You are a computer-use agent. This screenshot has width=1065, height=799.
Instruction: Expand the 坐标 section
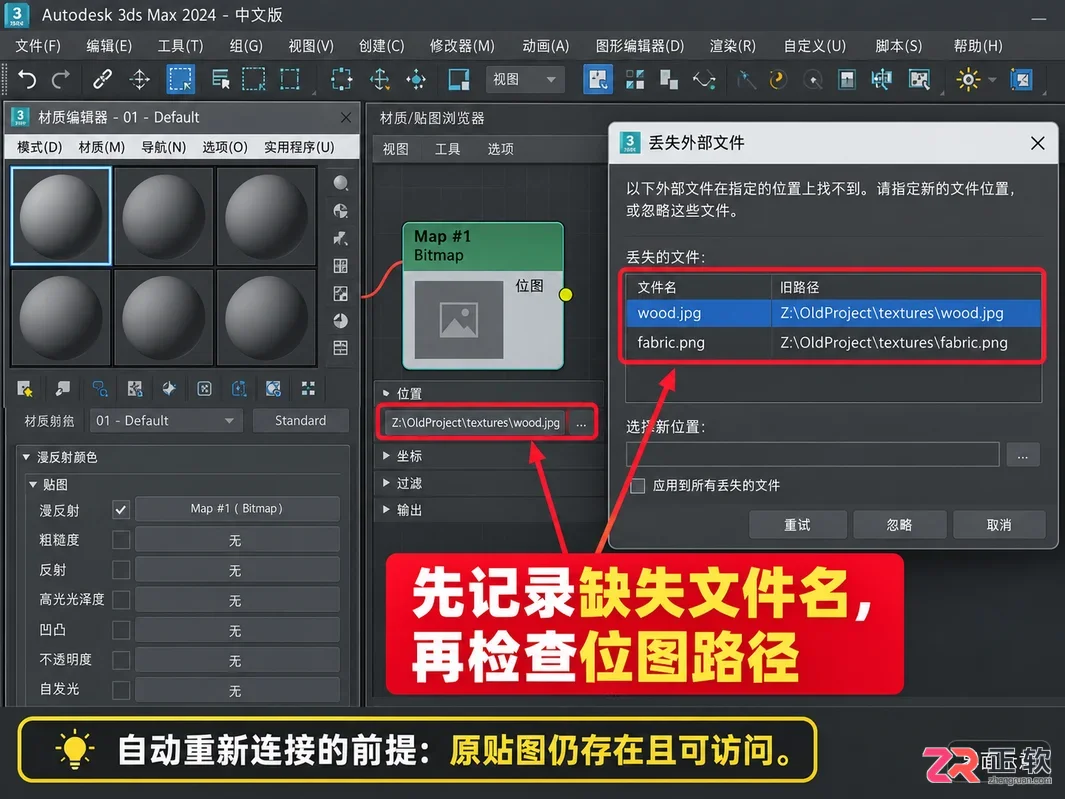coord(386,455)
